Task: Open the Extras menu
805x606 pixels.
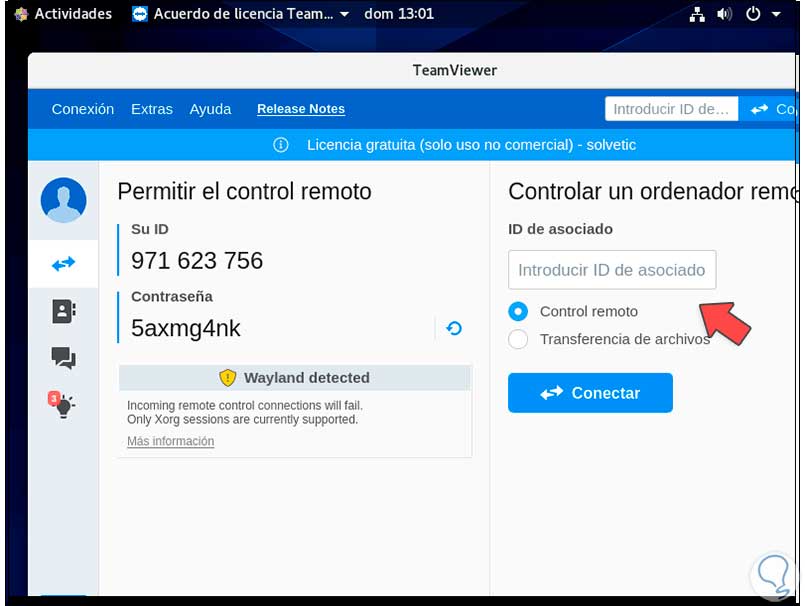Action: [x=152, y=109]
